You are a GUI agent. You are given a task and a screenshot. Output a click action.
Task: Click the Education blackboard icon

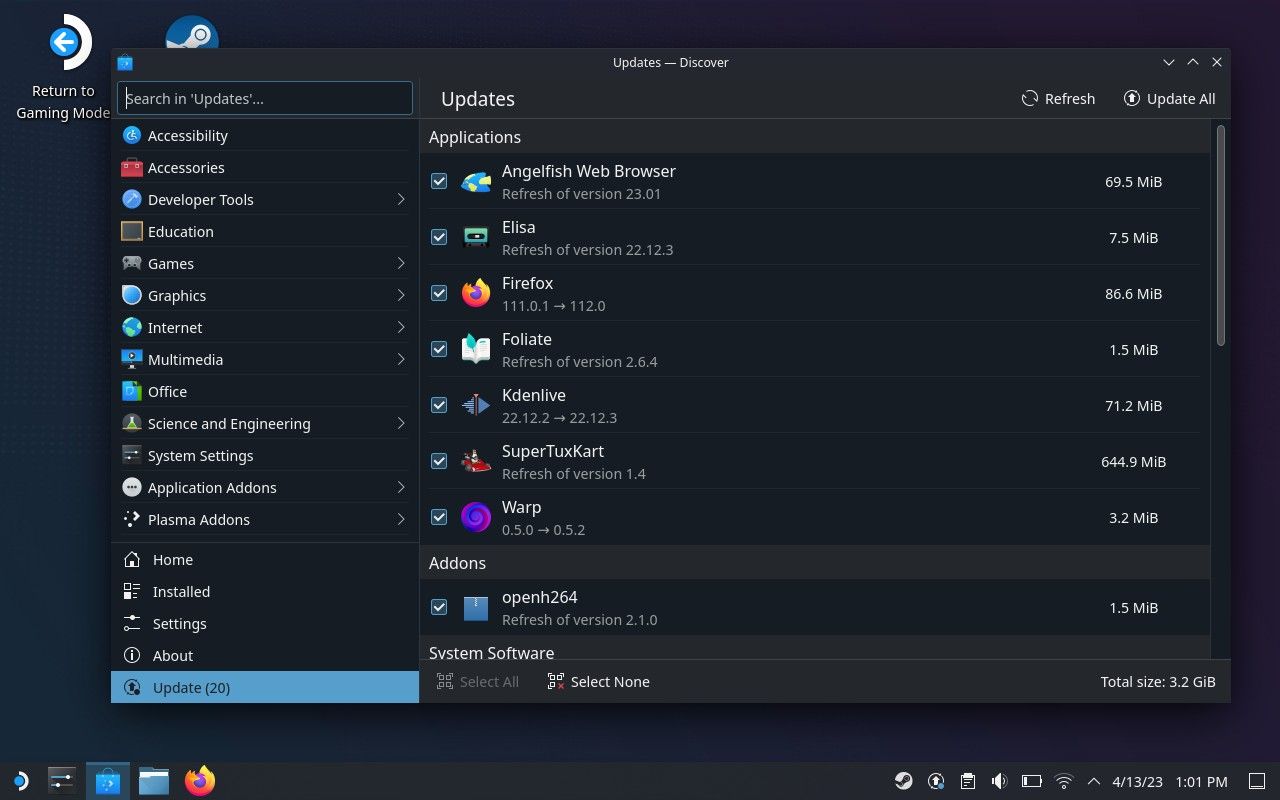click(132, 232)
